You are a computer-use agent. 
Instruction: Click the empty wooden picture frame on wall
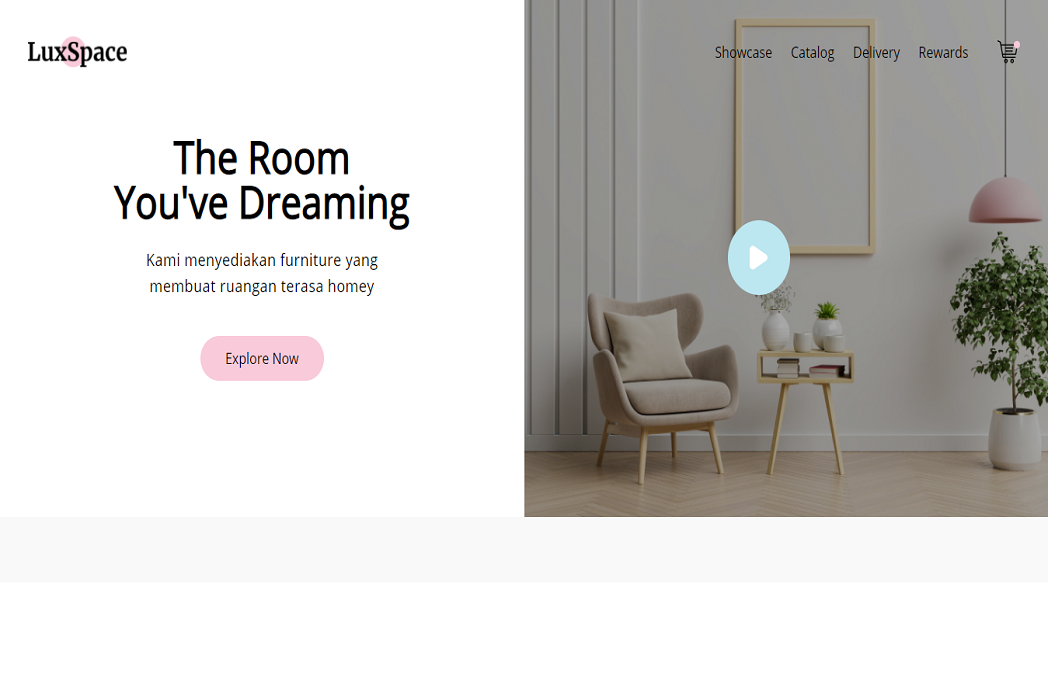805,136
